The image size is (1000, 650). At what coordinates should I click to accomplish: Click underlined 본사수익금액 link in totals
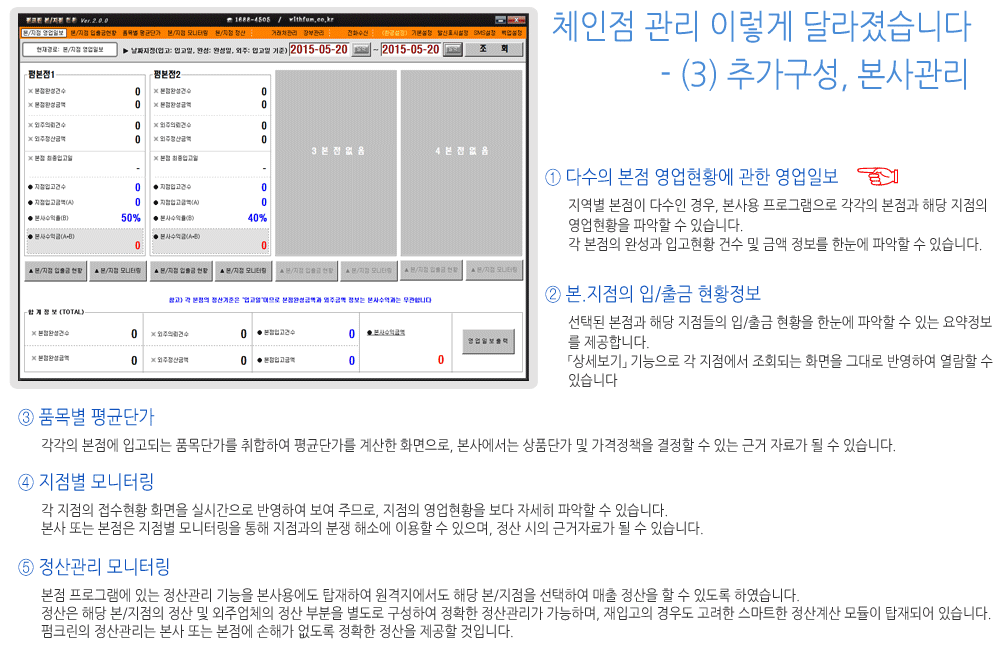pyautogui.click(x=387, y=331)
